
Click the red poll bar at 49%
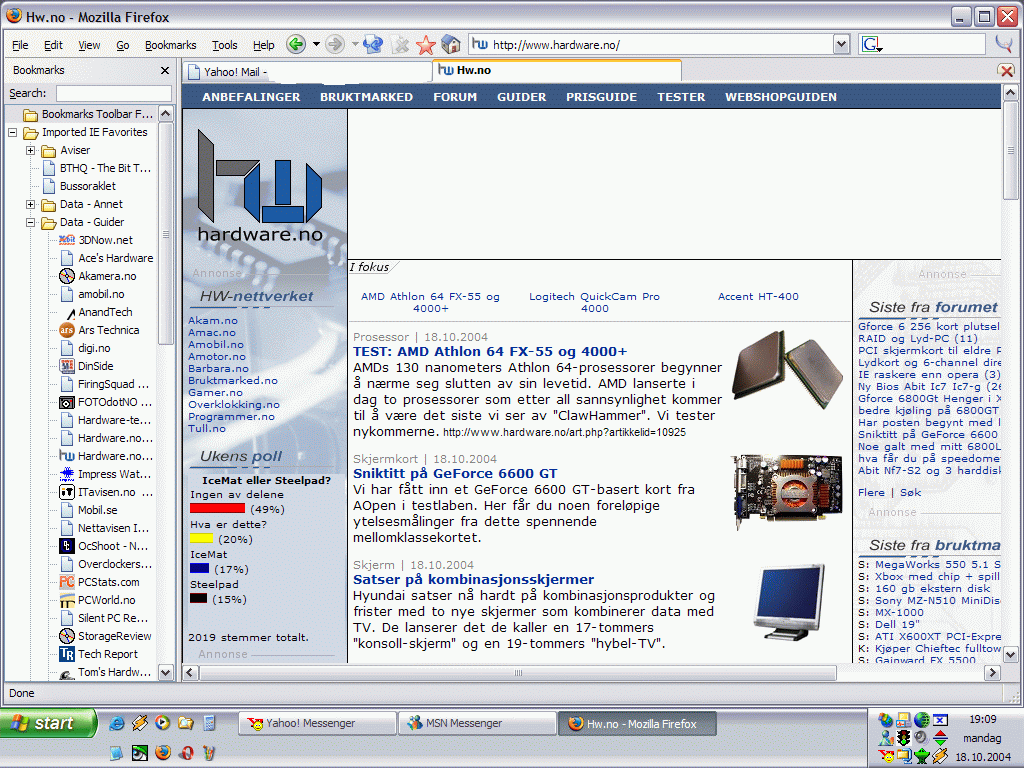[x=217, y=509]
